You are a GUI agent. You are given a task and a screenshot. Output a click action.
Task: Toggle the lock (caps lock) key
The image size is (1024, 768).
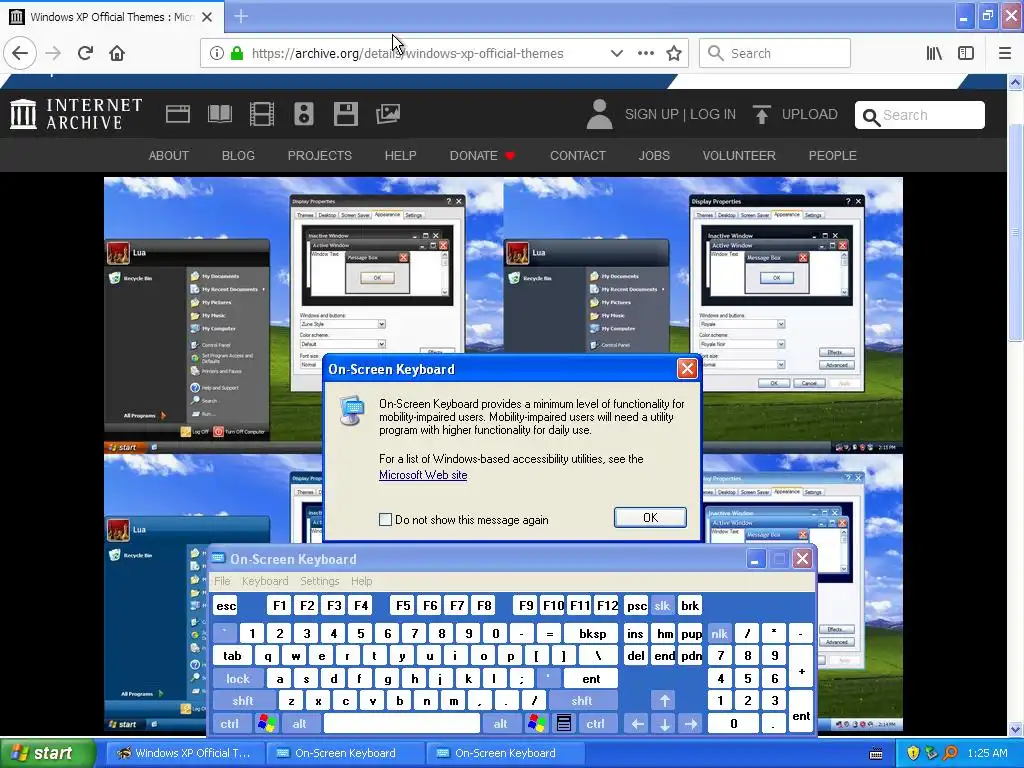coord(238,679)
